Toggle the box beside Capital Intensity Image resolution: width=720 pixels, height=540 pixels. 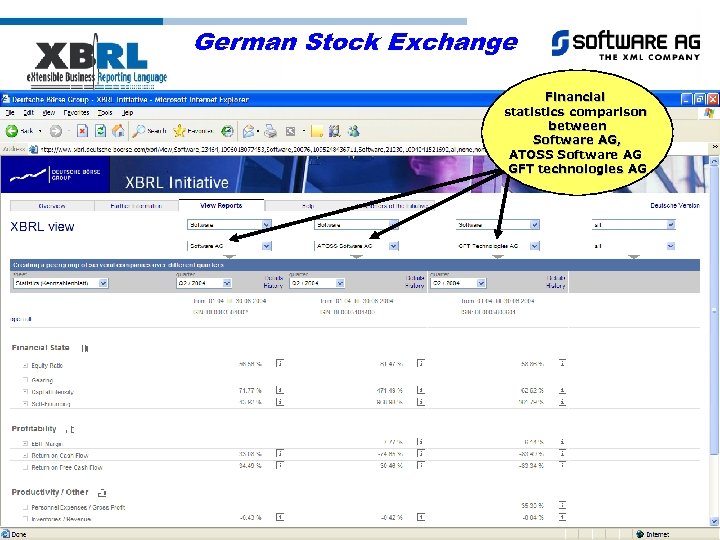coord(26,392)
